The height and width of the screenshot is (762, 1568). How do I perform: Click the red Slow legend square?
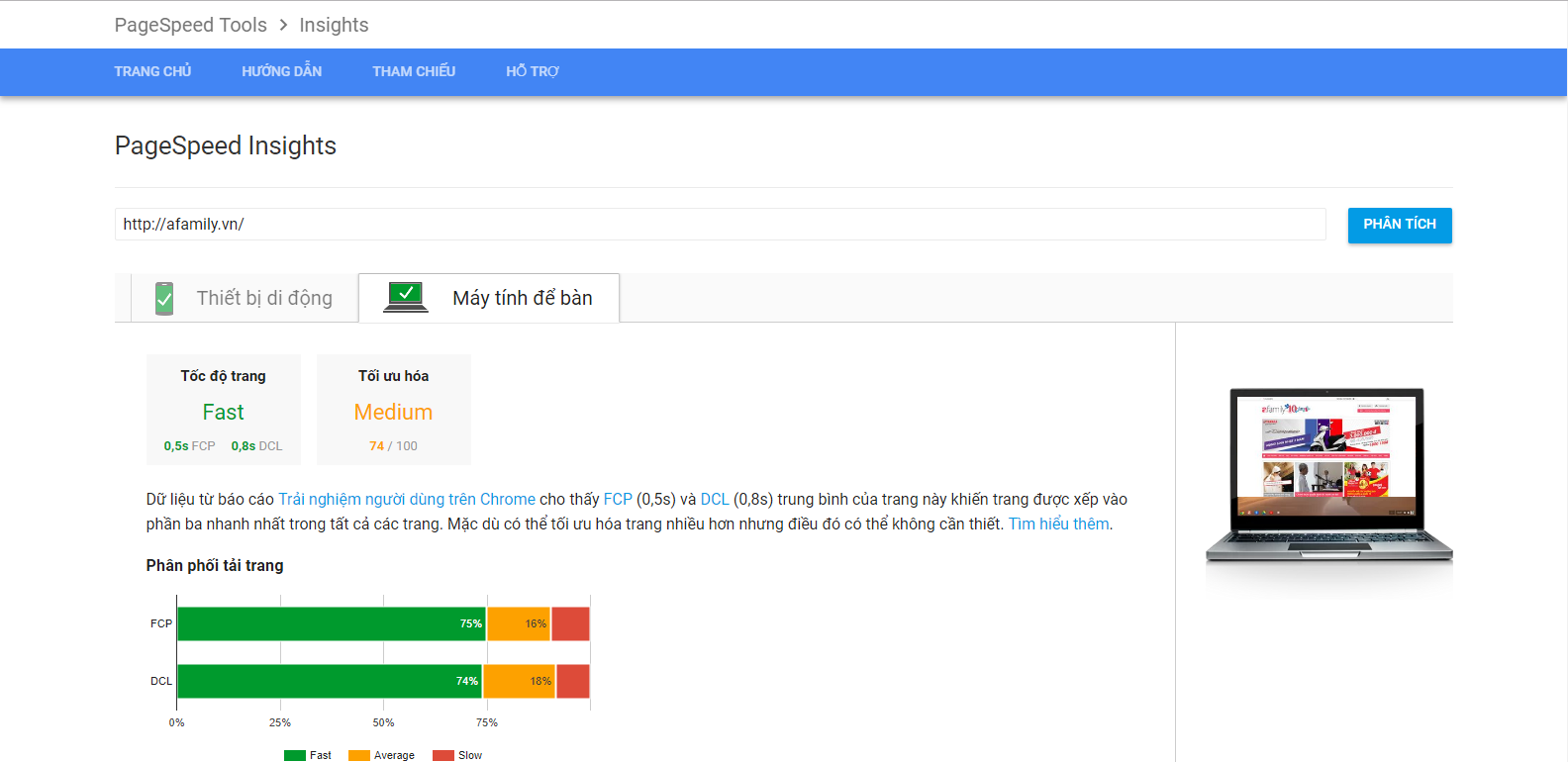[x=443, y=755]
